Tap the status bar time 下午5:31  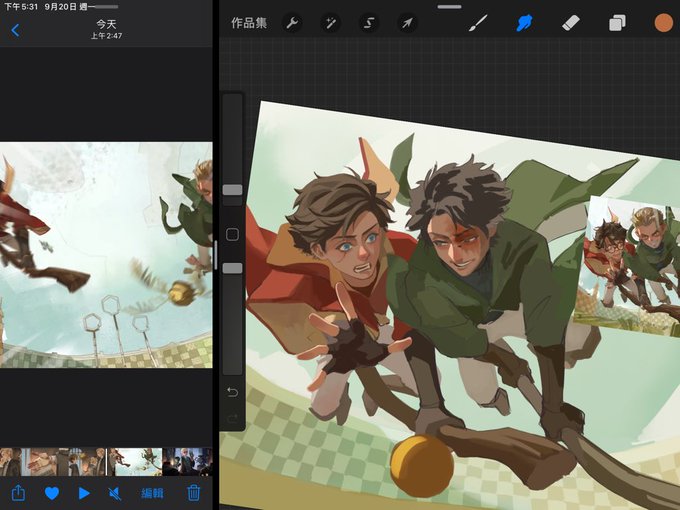pos(21,7)
